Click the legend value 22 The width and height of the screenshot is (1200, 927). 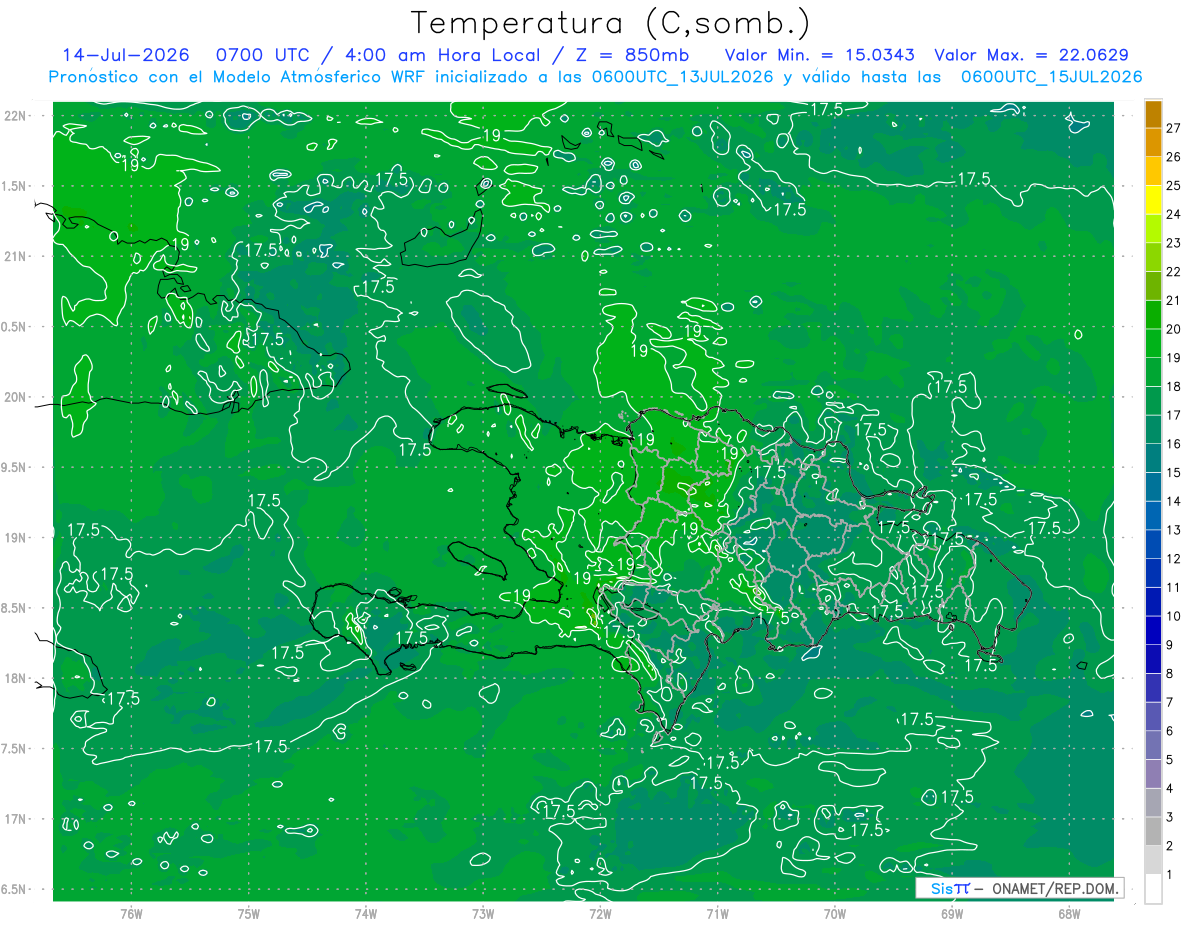coord(1173,272)
